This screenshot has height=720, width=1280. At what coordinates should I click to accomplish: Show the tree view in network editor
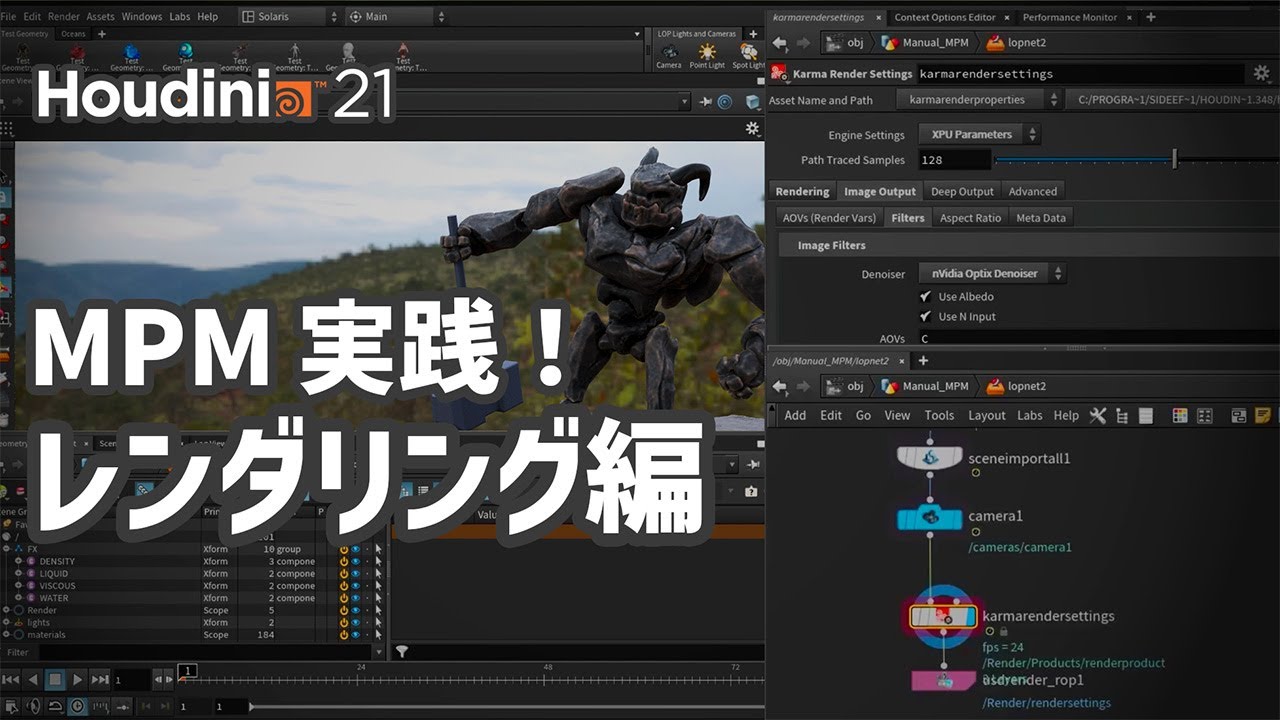point(1121,415)
